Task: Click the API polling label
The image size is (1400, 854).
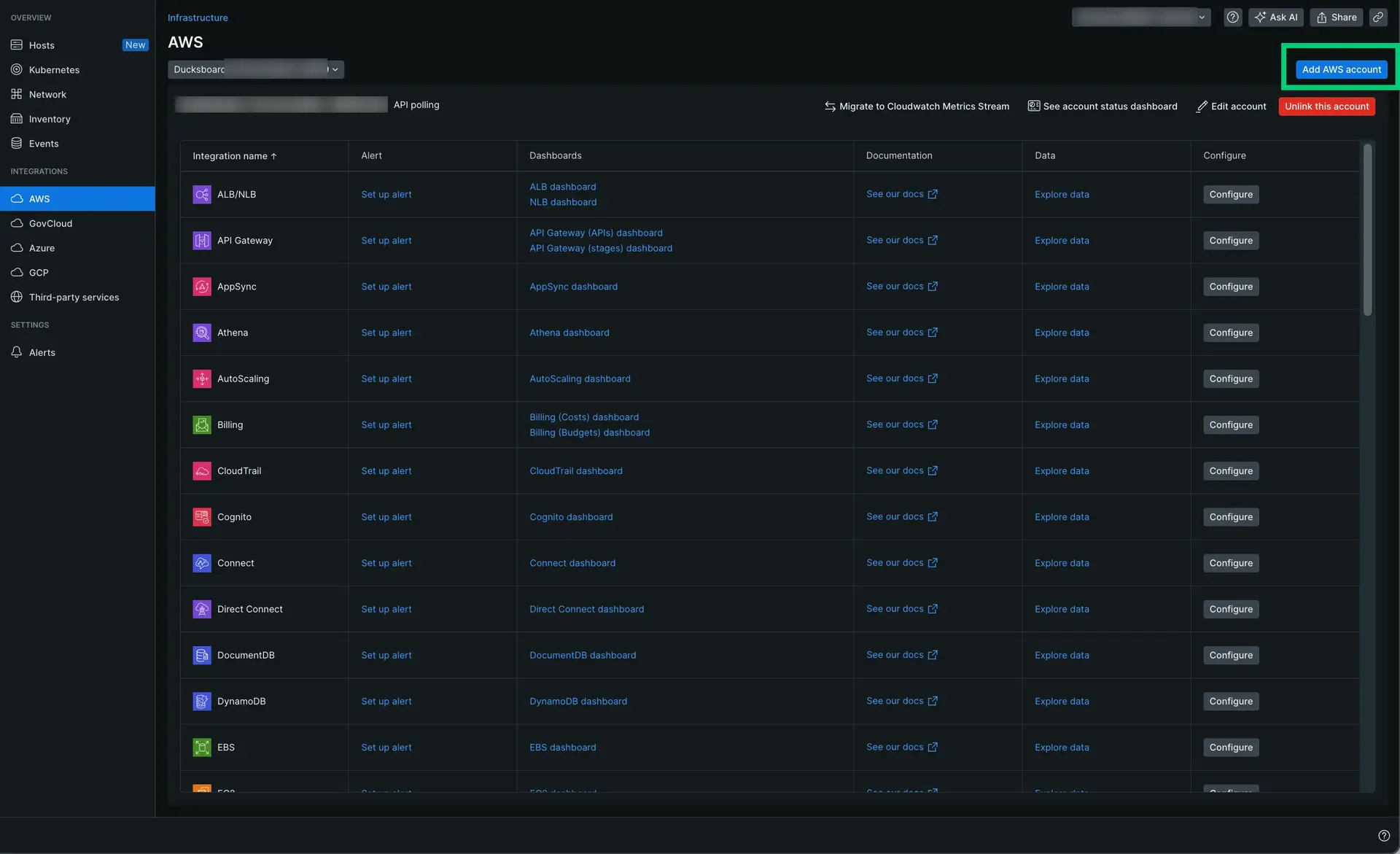Action: click(x=416, y=105)
